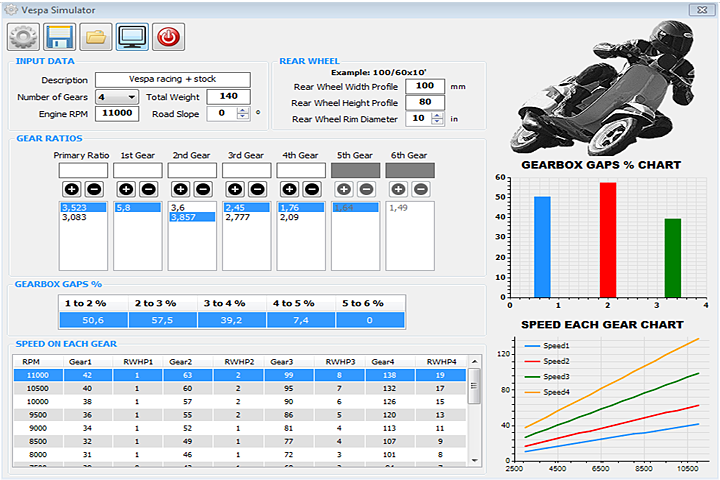Screen dimensions: 720x480
Task: Click the speed table scrollbar thumb
Action: pos(474,386)
